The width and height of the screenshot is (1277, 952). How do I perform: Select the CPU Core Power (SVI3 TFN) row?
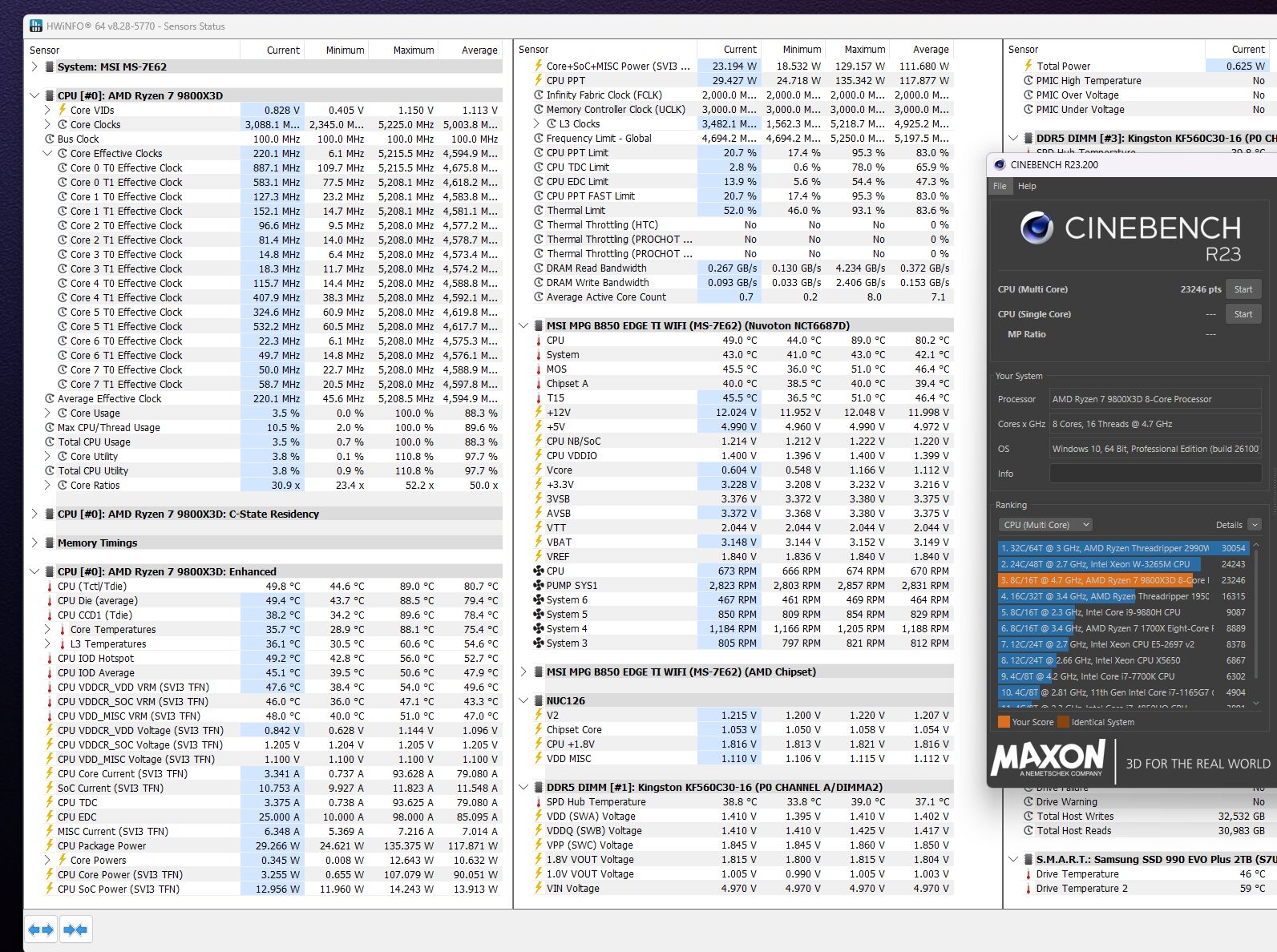264,875
